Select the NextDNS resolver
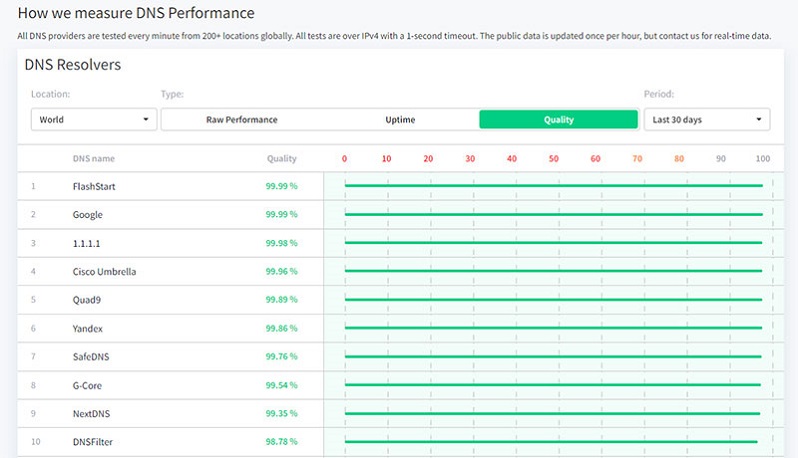The width and height of the screenshot is (798, 458). [x=91, y=413]
